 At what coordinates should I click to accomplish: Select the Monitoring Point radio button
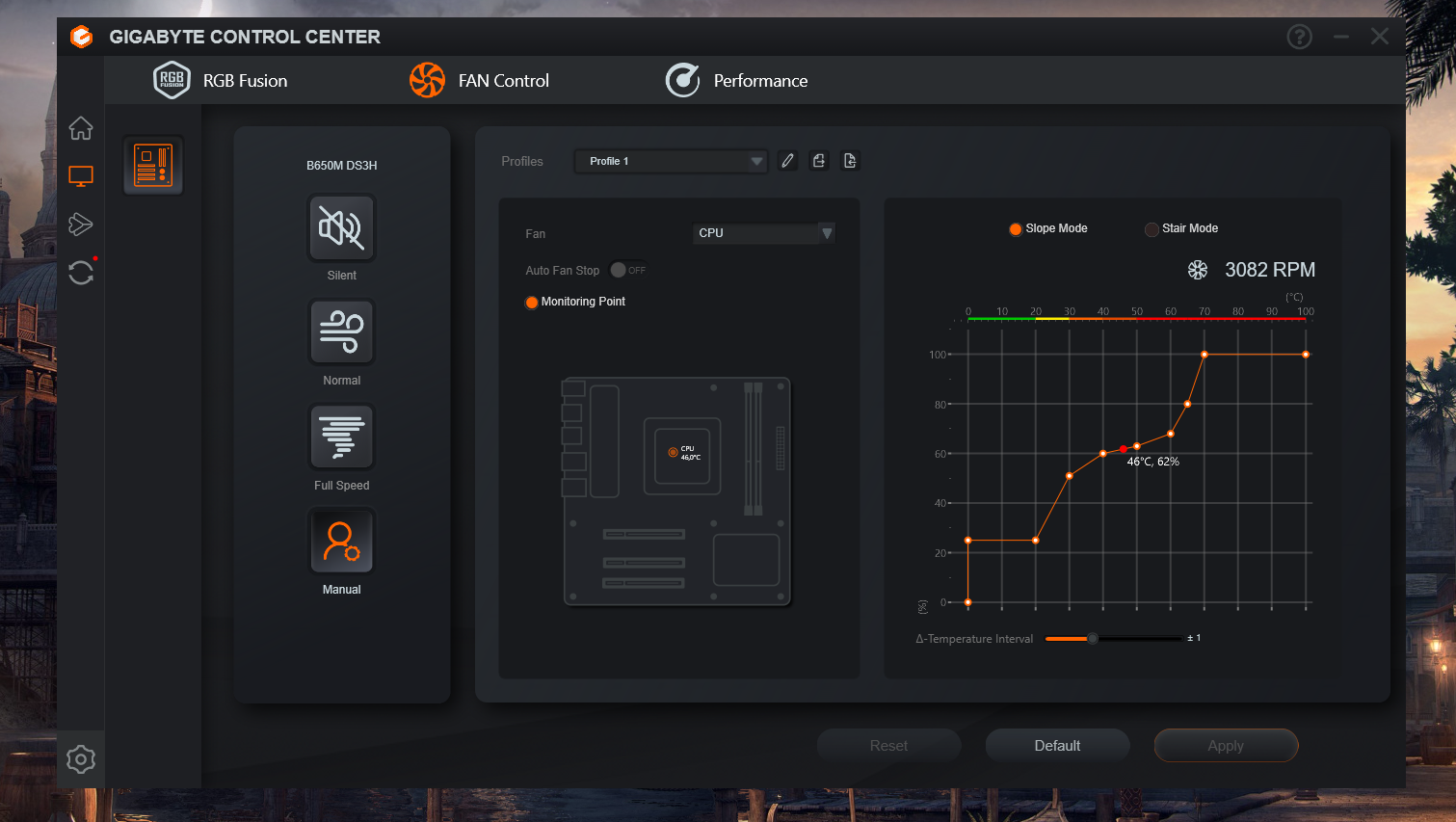[x=532, y=303]
